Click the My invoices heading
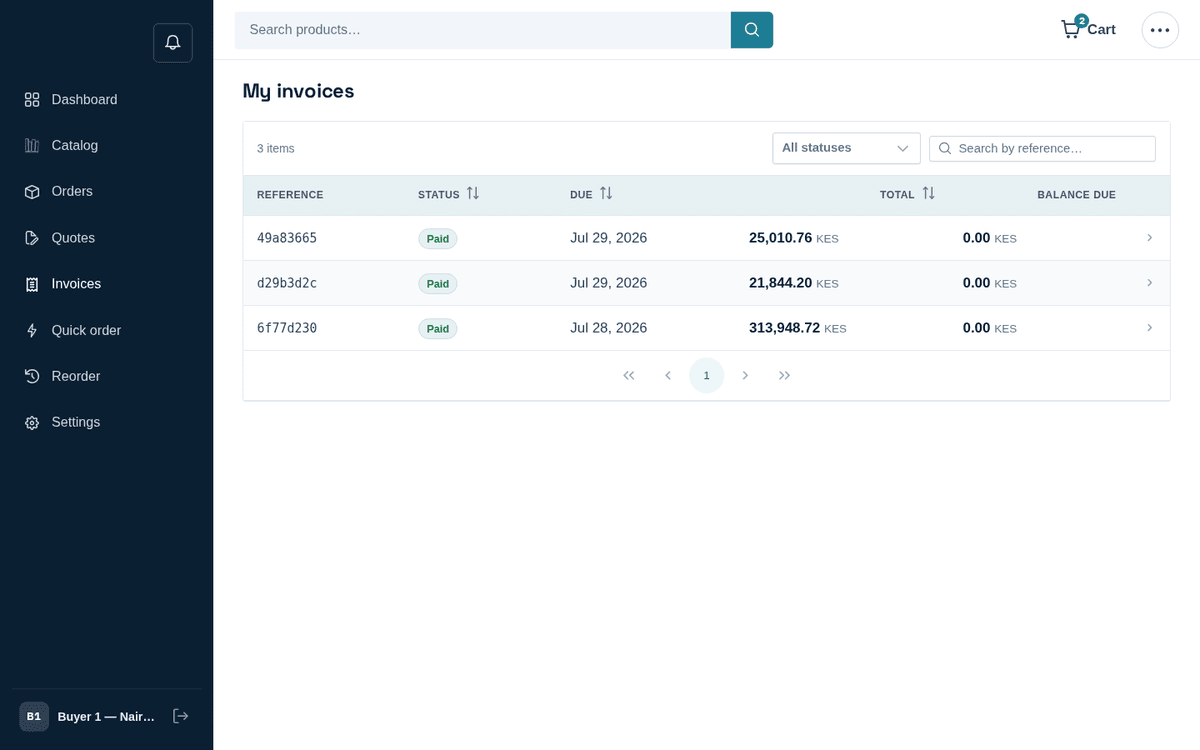1200x750 pixels. [298, 91]
